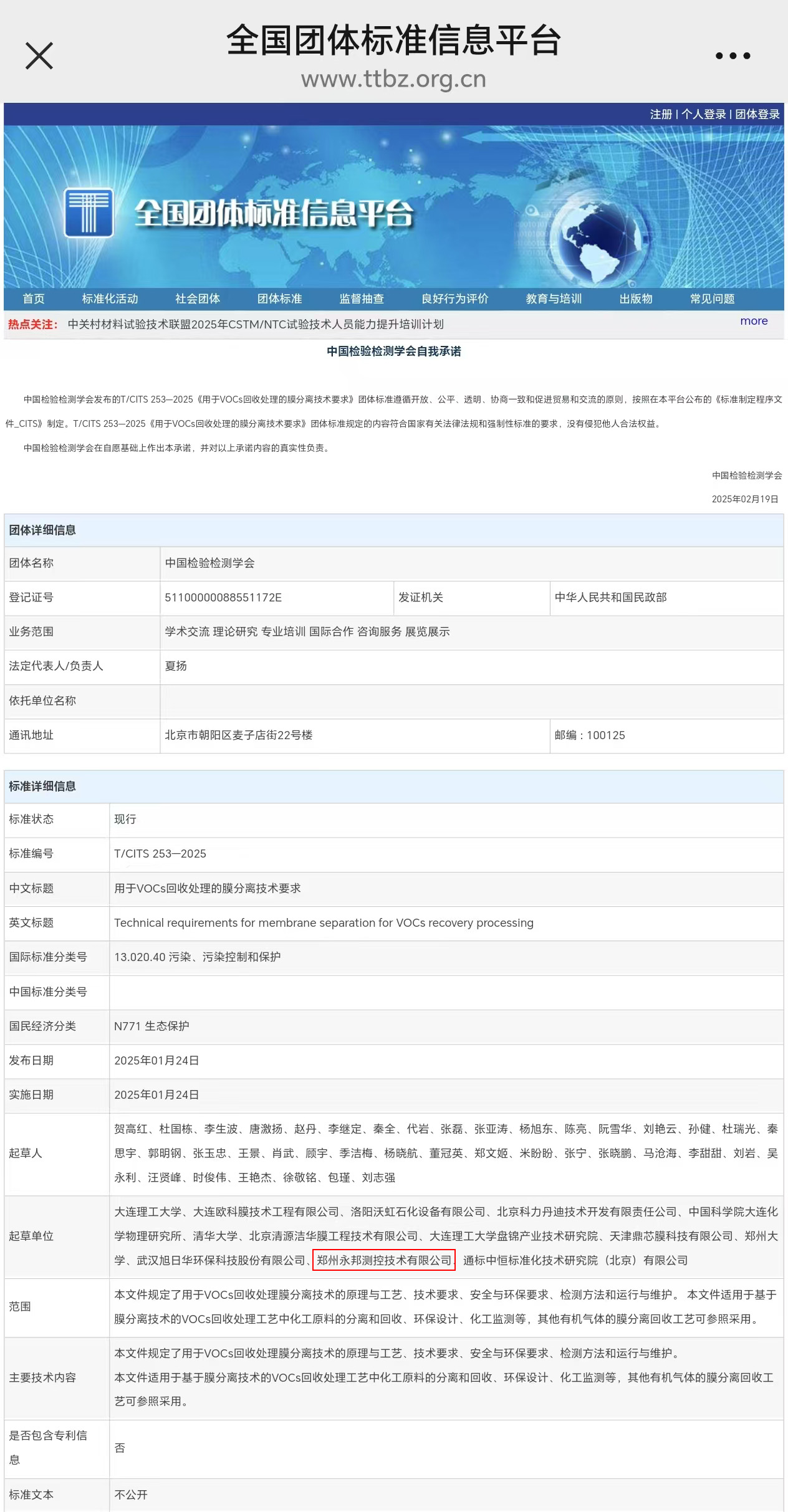Click the 团体详细信息 section header

394,530
